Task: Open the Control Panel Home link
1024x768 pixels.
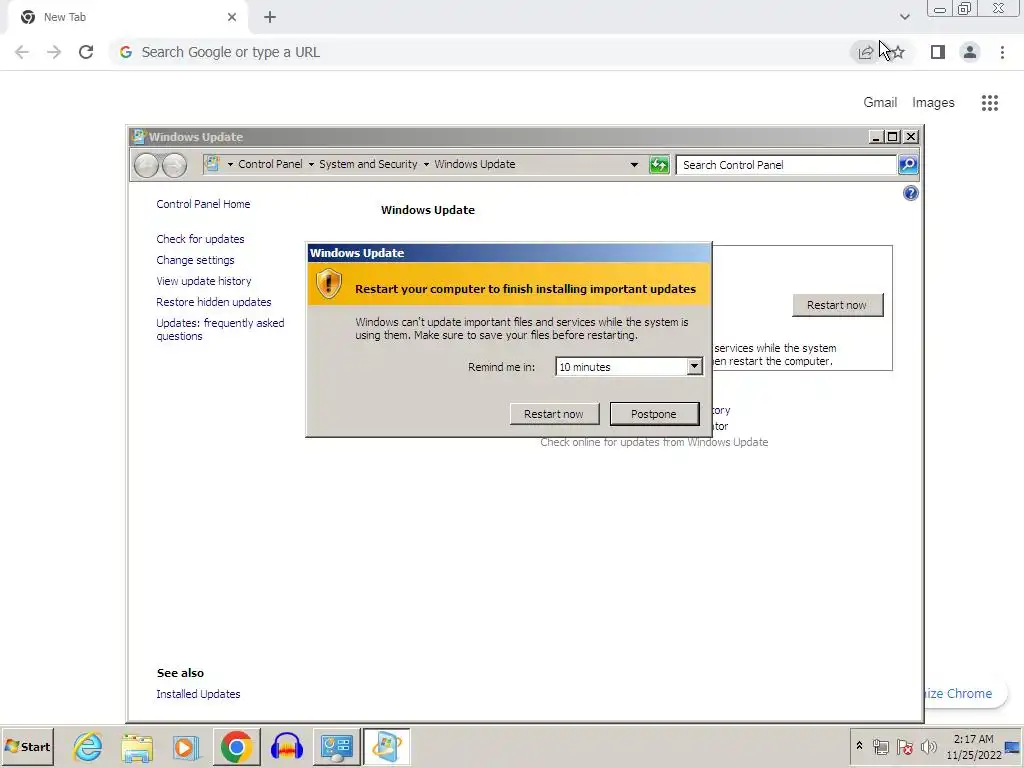Action: pos(203,204)
